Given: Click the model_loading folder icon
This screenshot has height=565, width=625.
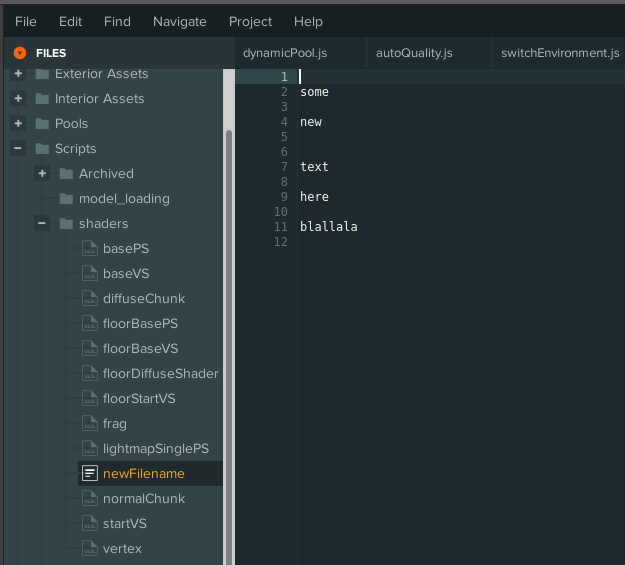Looking at the screenshot, I should (66, 199).
